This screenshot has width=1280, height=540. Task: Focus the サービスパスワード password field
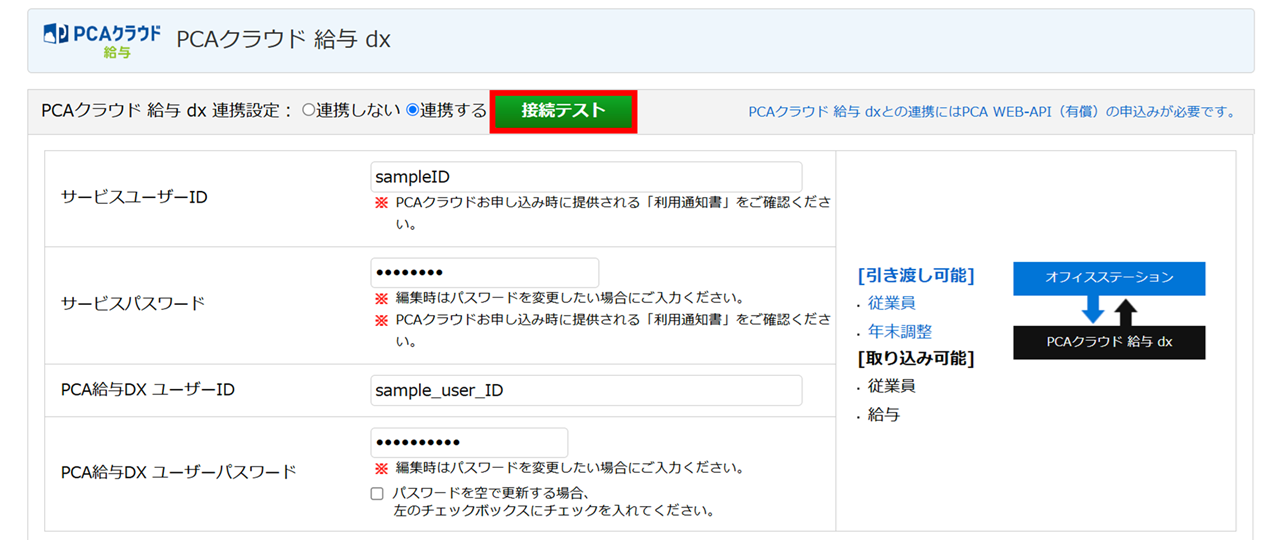click(484, 273)
